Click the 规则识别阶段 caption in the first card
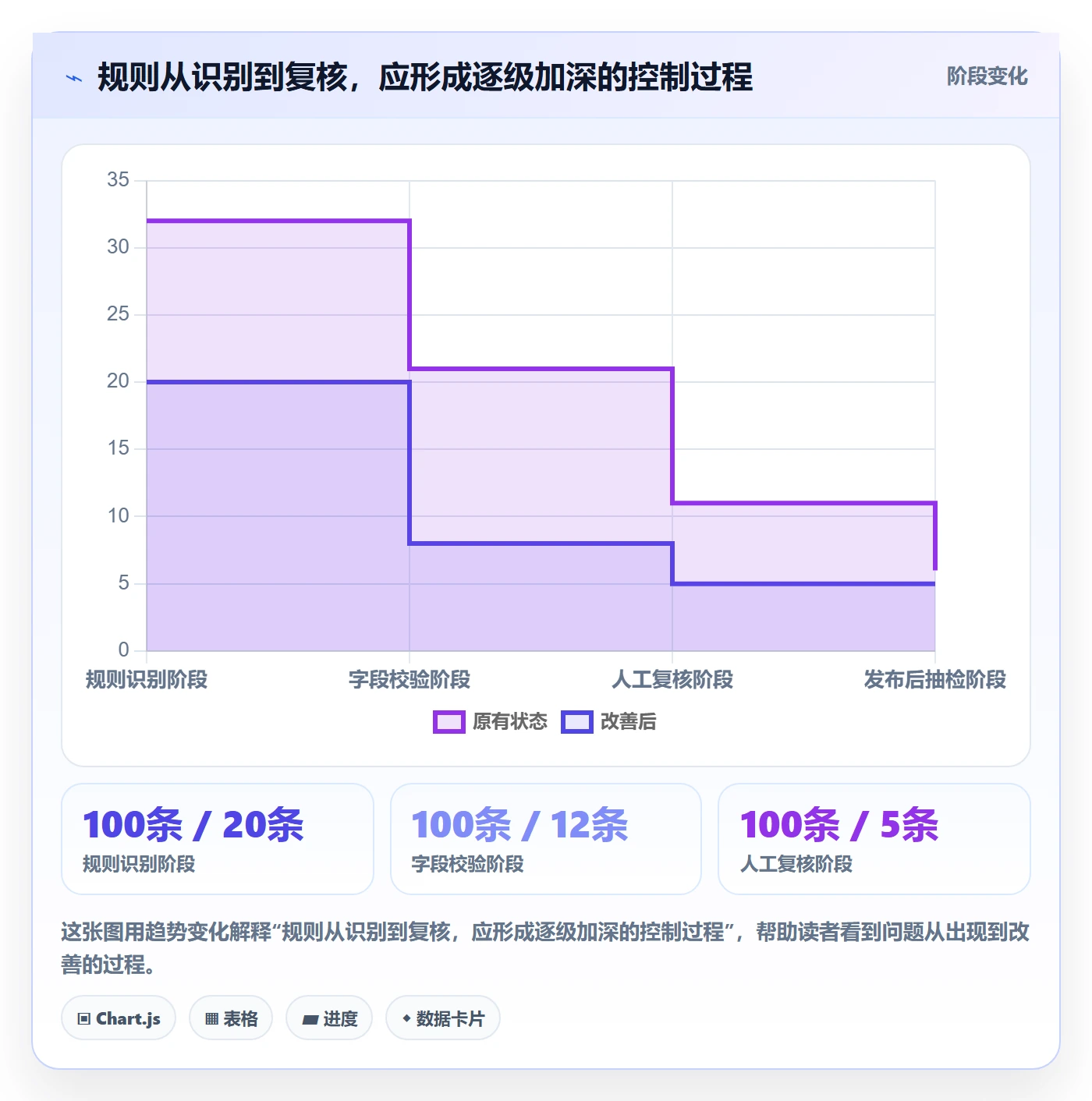The width and height of the screenshot is (1092, 1101). coord(139,864)
